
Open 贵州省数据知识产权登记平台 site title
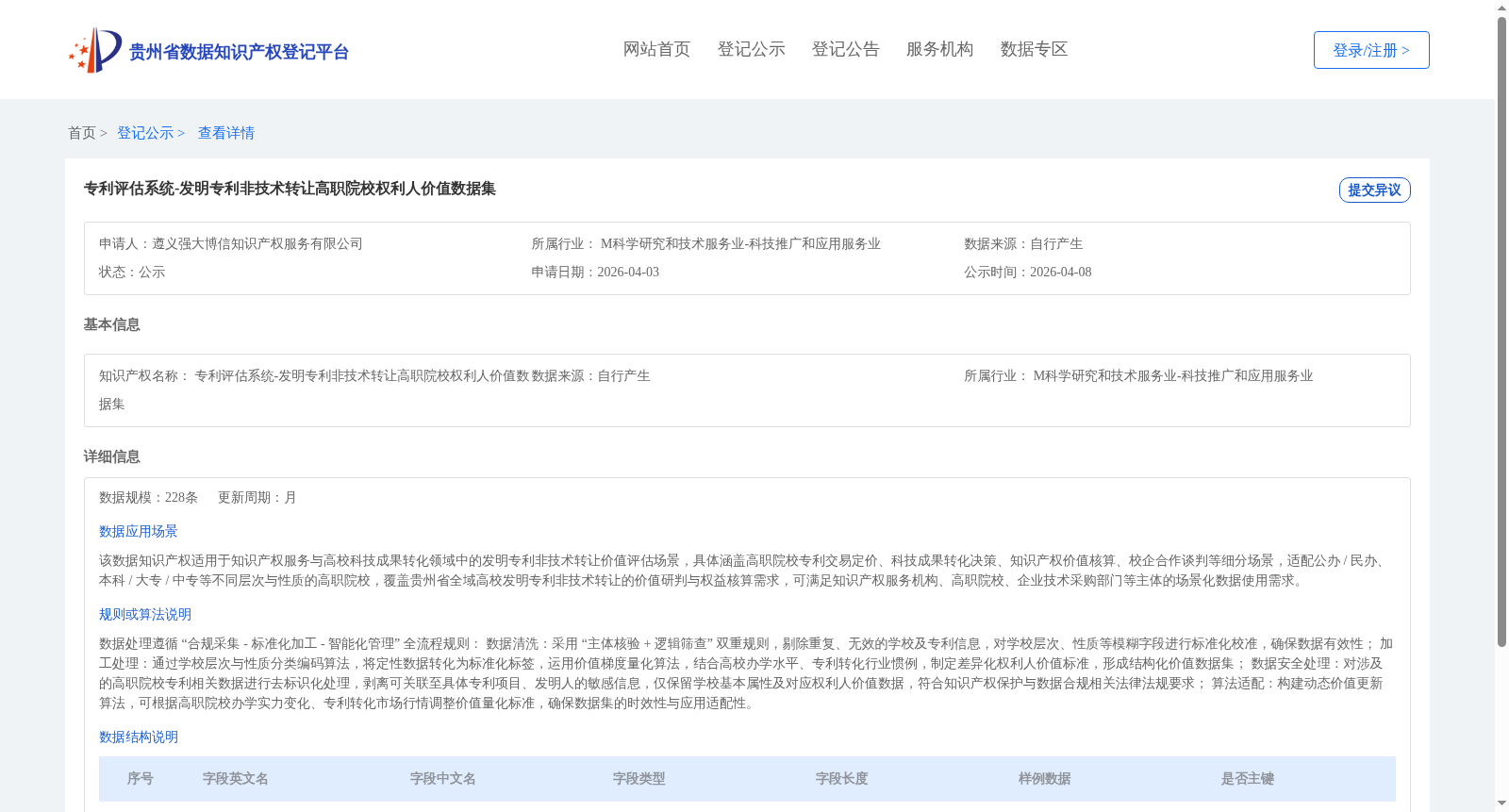(239, 52)
